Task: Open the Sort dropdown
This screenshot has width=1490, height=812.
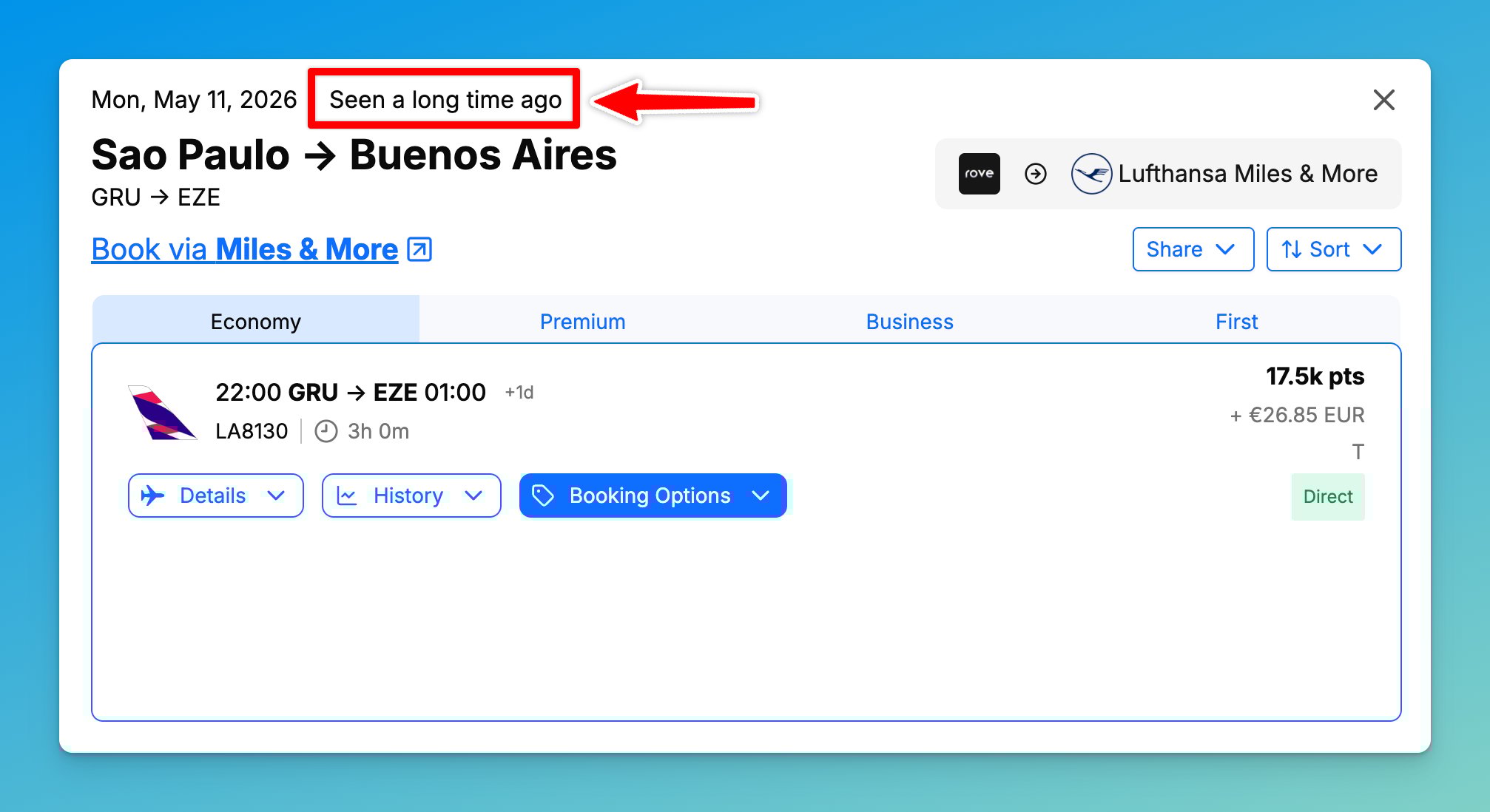Action: click(x=1332, y=249)
